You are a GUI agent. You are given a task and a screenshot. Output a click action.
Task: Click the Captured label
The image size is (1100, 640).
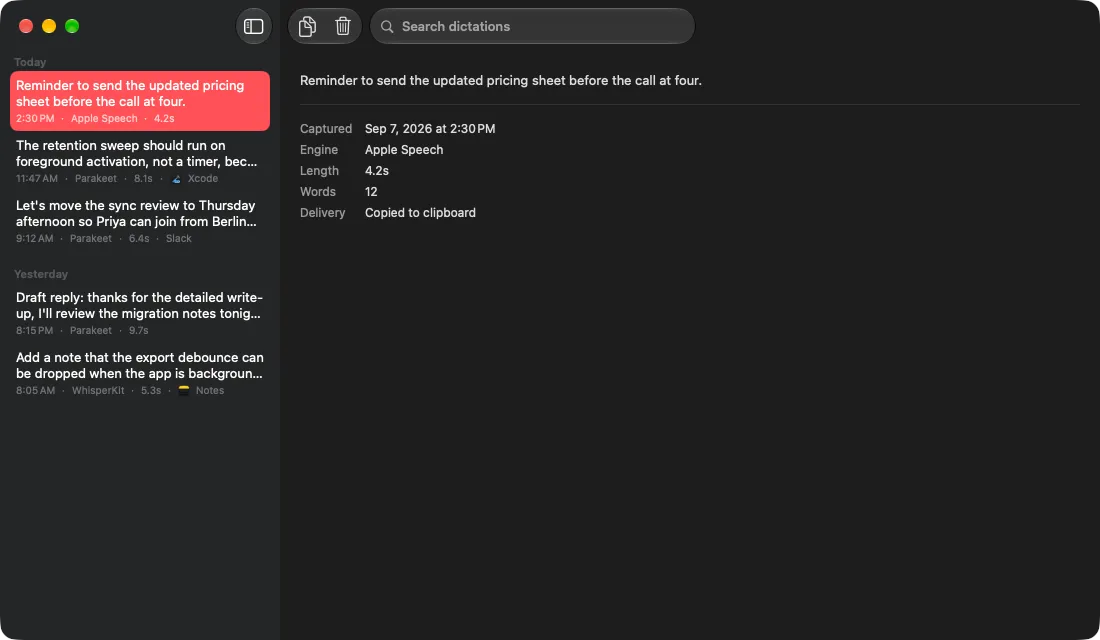(326, 129)
